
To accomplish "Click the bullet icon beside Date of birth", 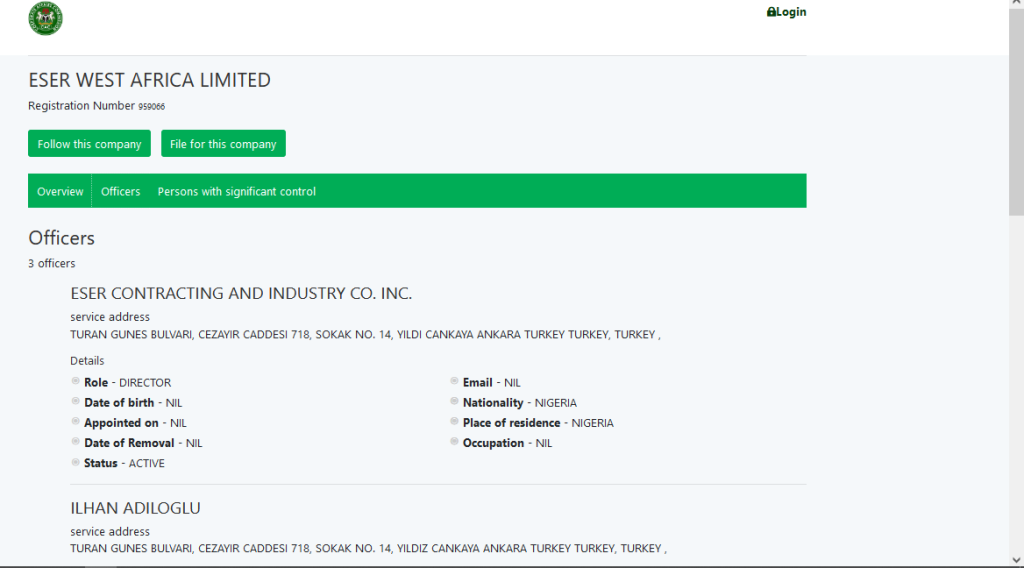I will coord(76,401).
